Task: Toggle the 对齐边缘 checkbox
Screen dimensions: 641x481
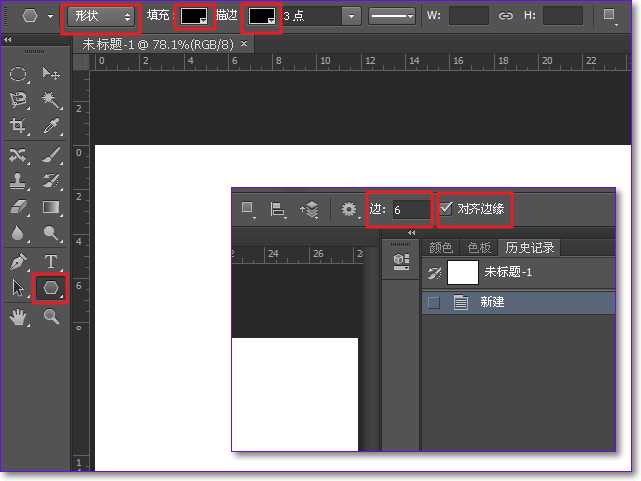Action: tap(446, 209)
